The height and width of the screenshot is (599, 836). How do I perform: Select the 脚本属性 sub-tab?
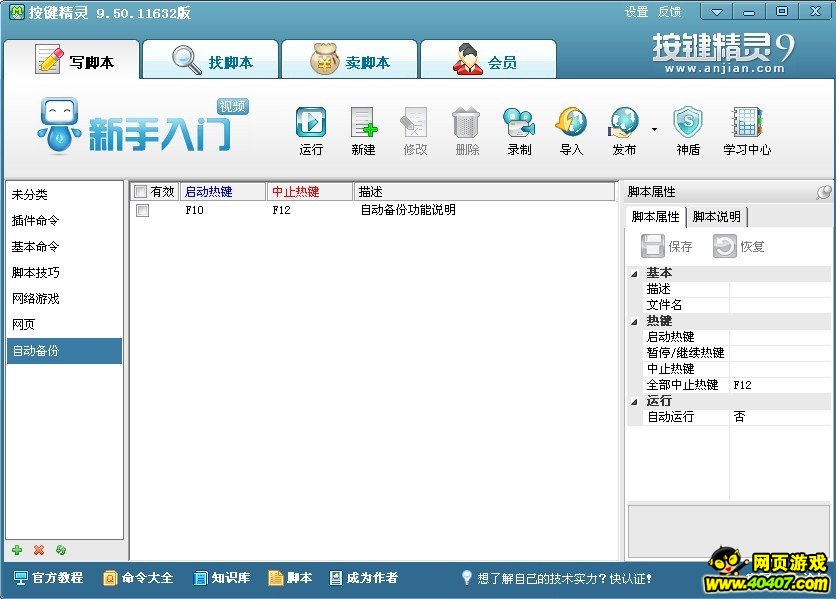655,217
